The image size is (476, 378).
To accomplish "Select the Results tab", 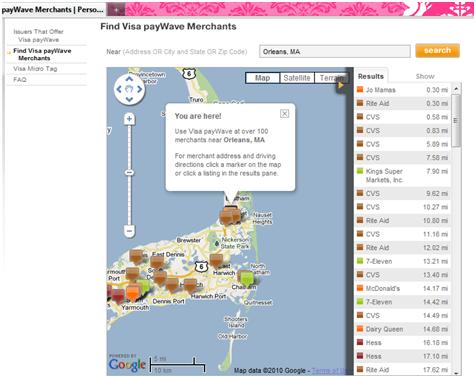I will (x=371, y=76).
